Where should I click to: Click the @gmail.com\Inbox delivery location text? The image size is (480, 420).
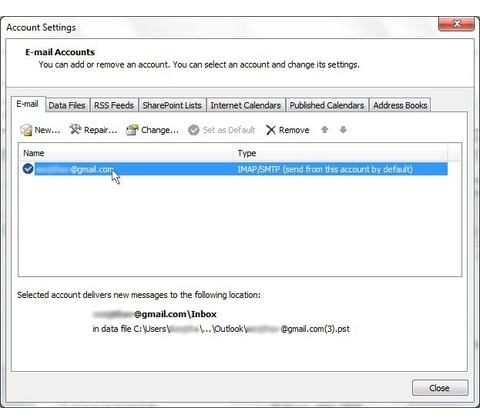click(x=155, y=314)
